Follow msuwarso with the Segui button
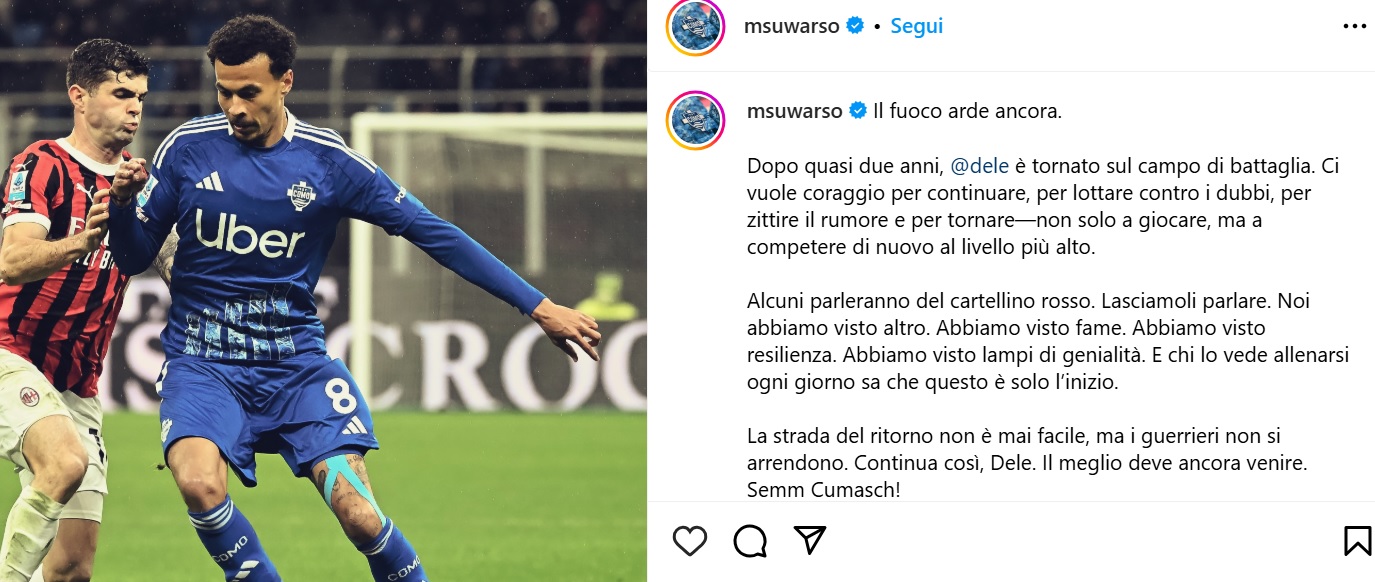The width and height of the screenshot is (1375, 582). pos(916,27)
